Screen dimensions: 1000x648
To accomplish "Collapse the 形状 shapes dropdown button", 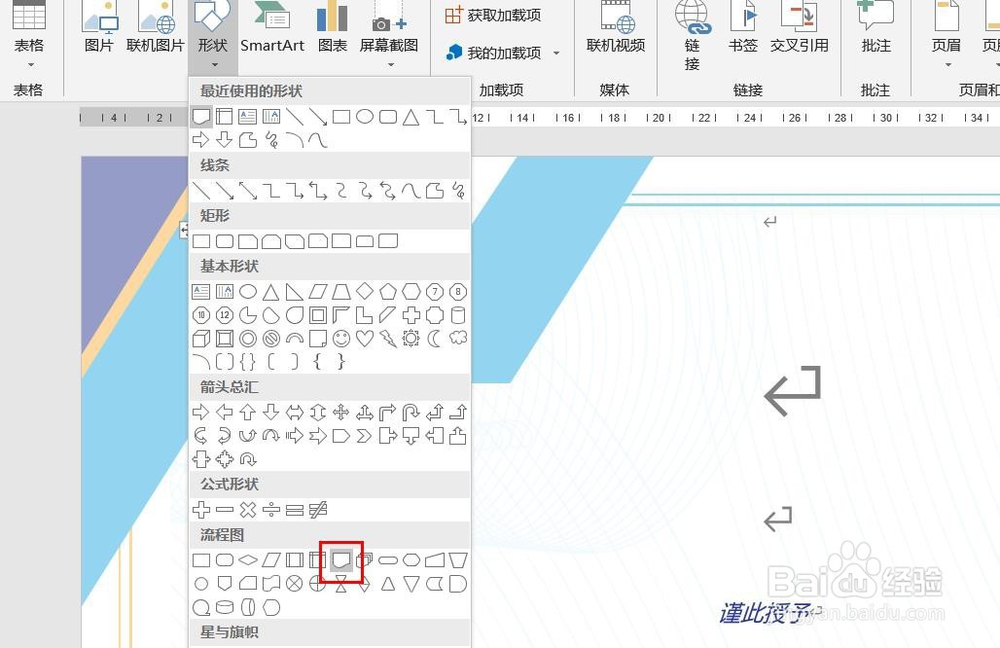I will click(213, 35).
